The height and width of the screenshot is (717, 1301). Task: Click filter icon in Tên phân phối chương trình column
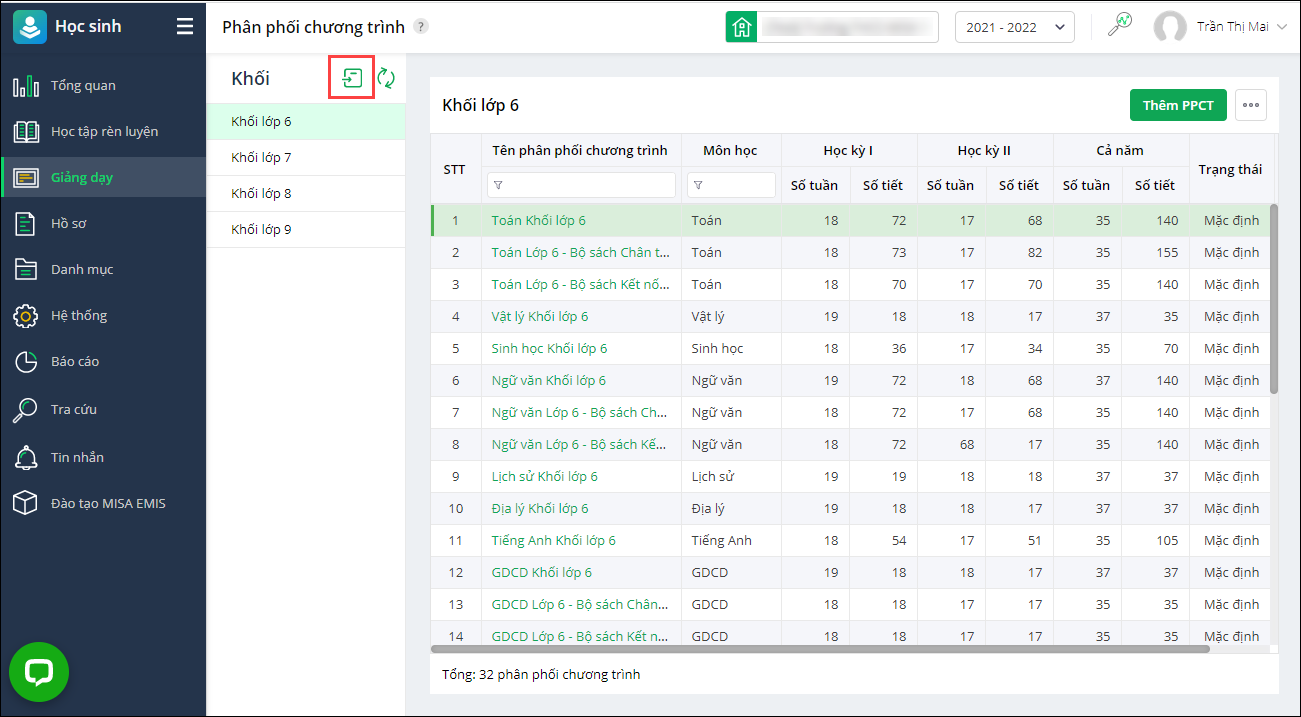(498, 185)
